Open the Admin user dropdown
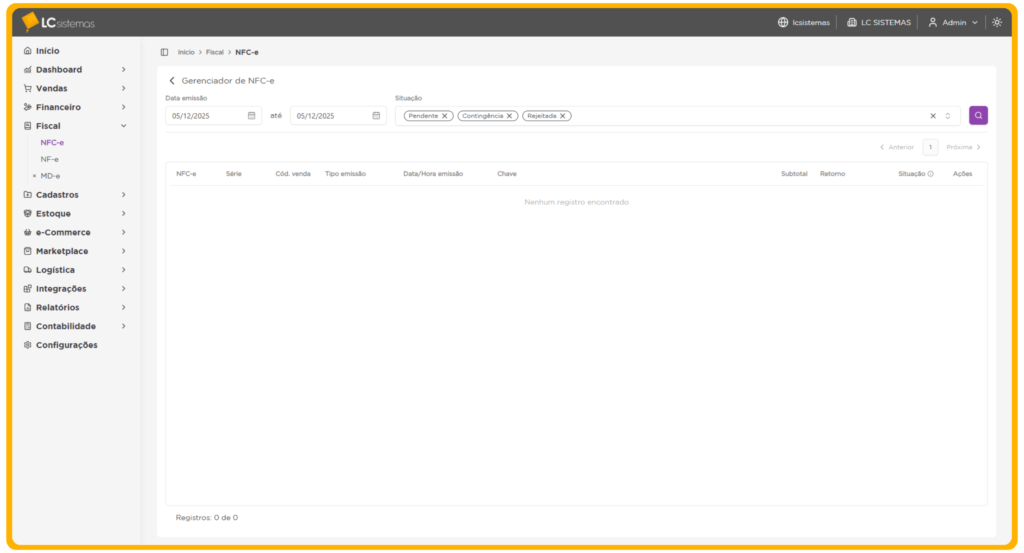This screenshot has height=553, width=1024. click(952, 22)
